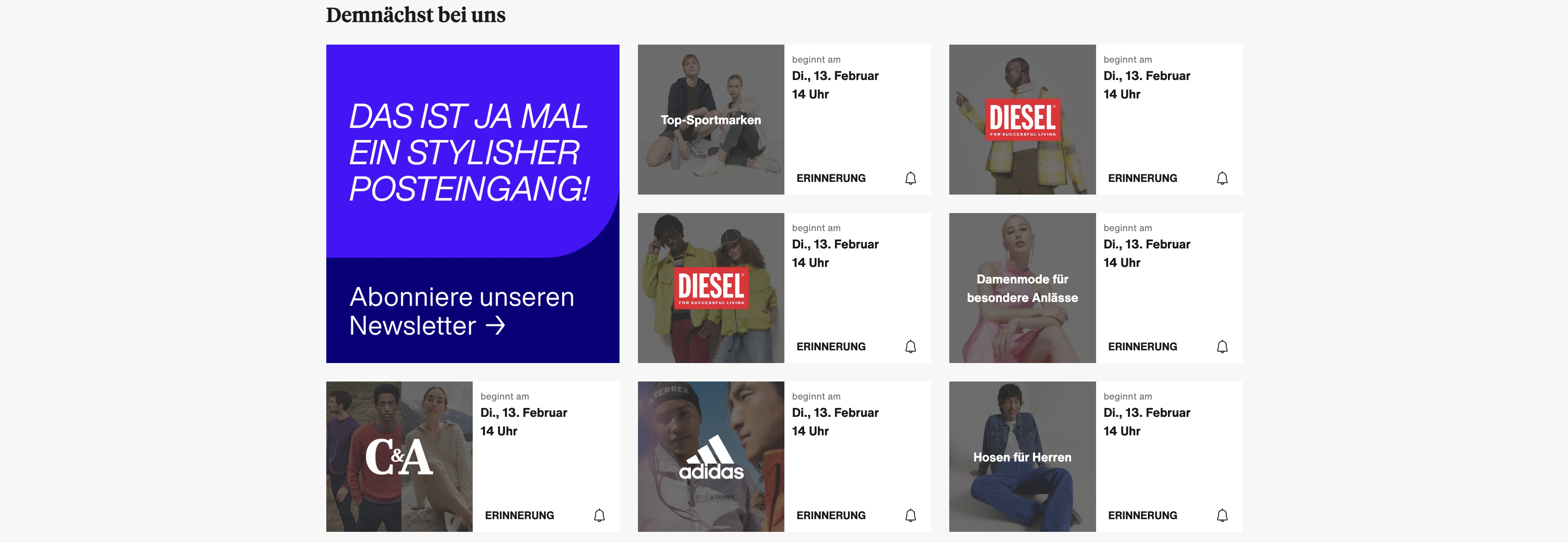Click ERINNERUNG label on Top-Sportmarken card

click(831, 178)
